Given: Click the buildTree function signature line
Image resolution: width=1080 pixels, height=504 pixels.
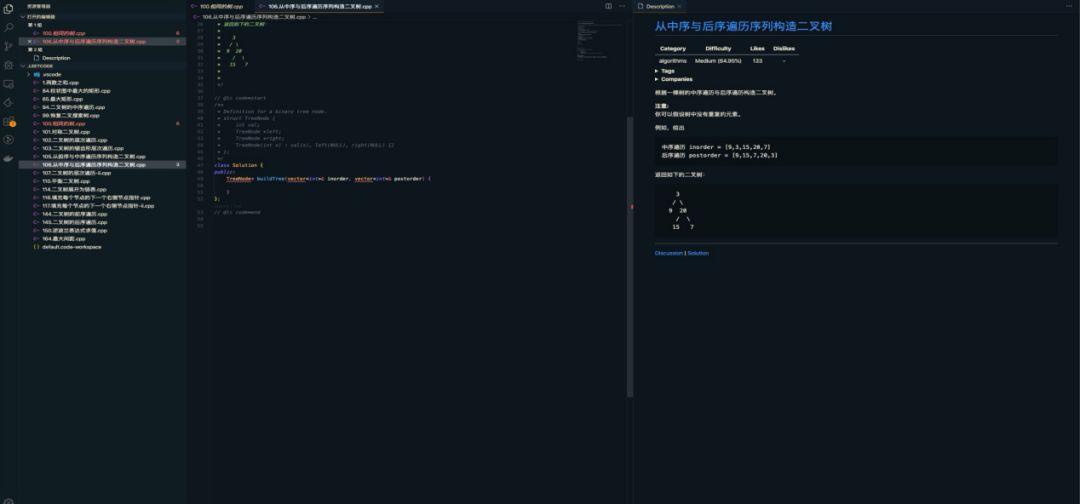Looking at the screenshot, I should [x=329, y=179].
